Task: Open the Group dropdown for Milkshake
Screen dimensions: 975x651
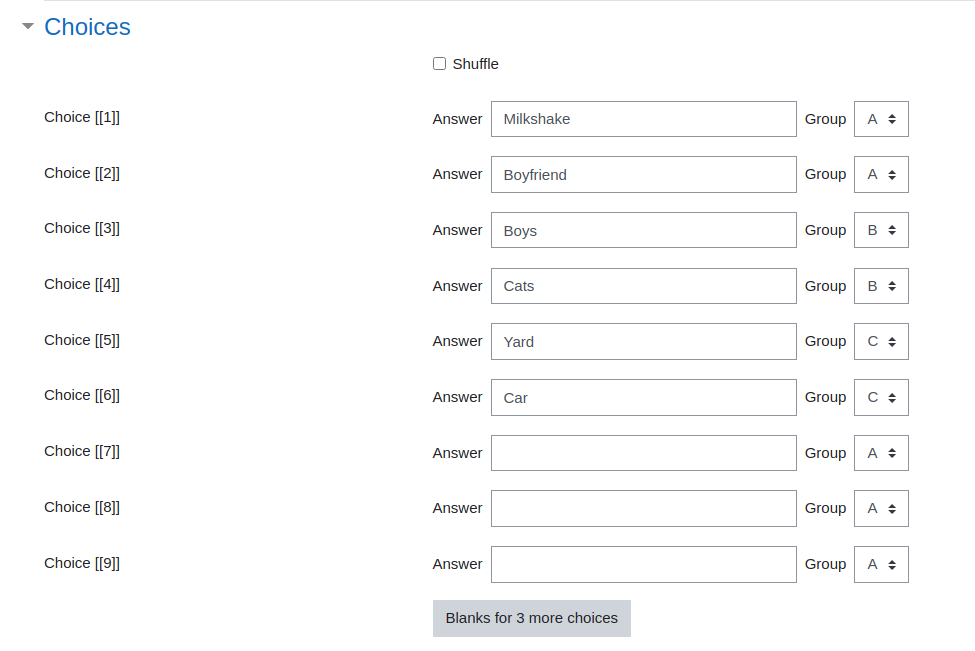Action: tap(881, 119)
